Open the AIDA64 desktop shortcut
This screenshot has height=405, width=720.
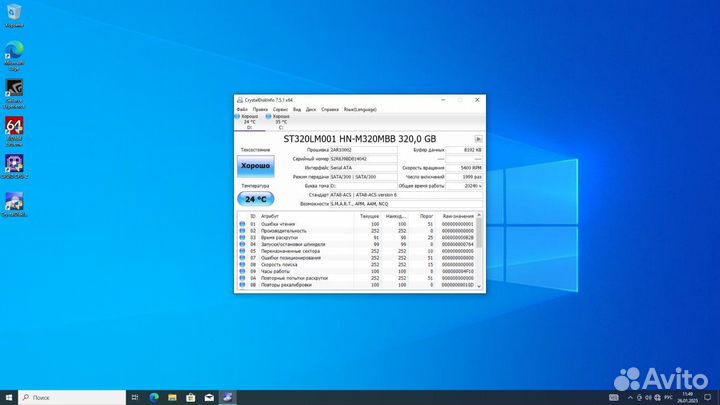15,126
